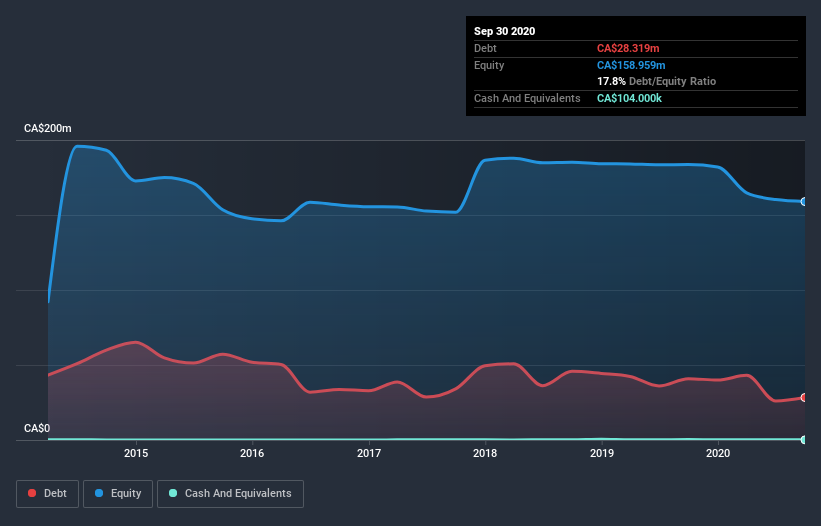Select the Debt endpoint marker on chart
Viewport: 821px width, 526px height.
point(804,397)
